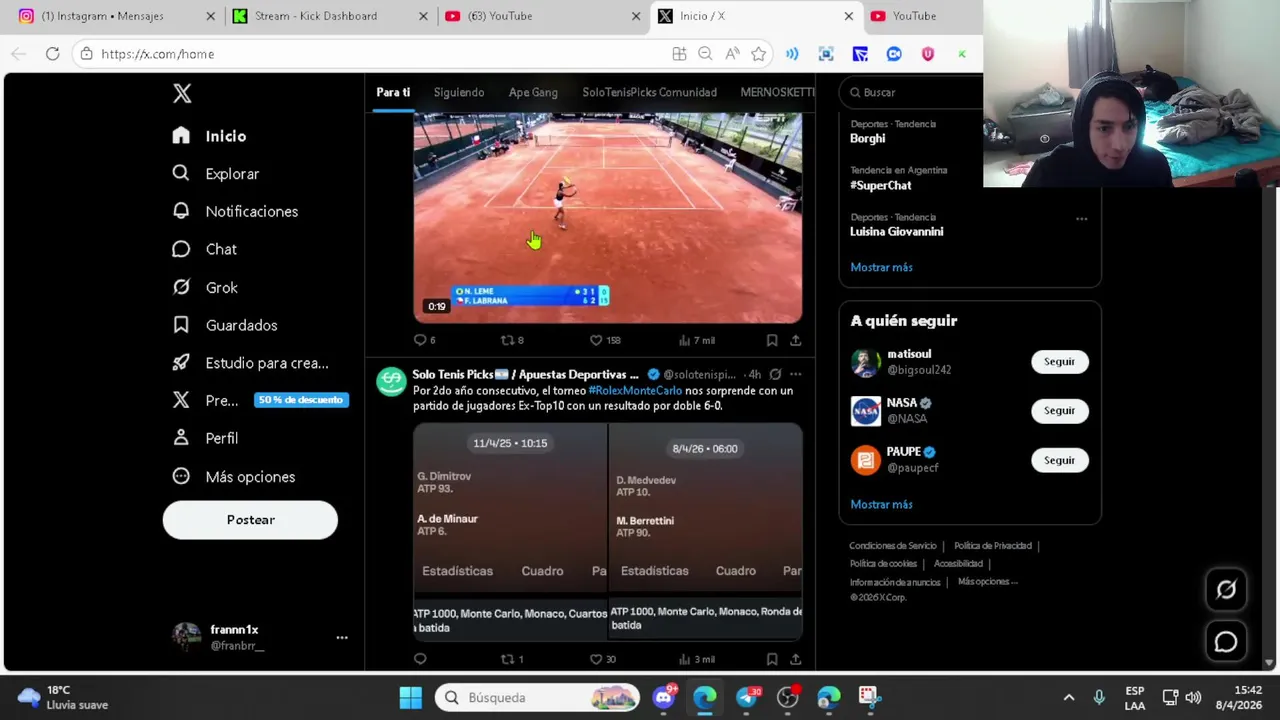Switch to SoloTenisPicks Comunidad tab
1280x720 pixels.
point(649,92)
